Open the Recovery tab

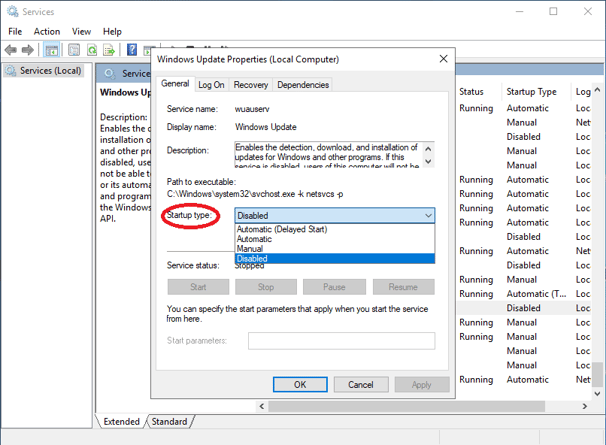click(250, 85)
